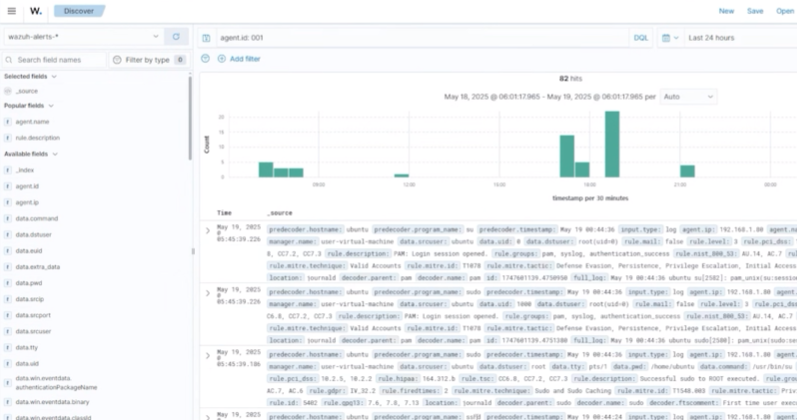
Task: Click the Add filter link
Action: [x=244, y=59]
